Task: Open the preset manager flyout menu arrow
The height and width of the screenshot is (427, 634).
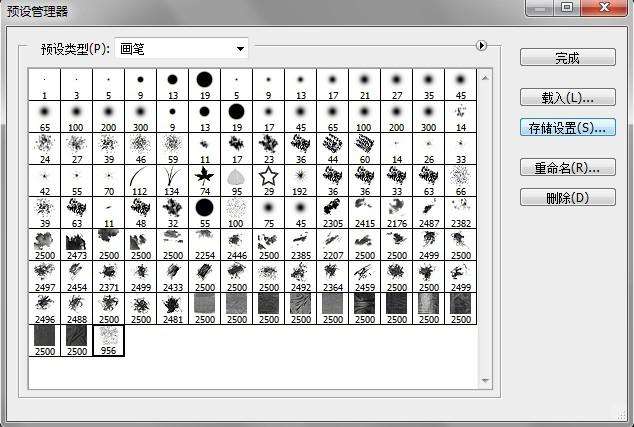Action: pos(481,46)
